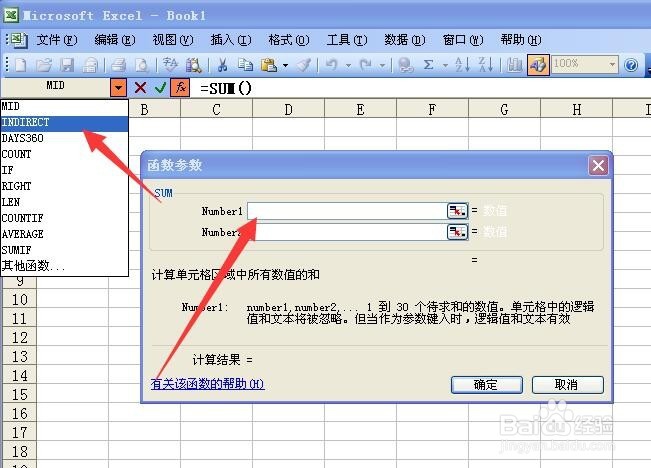Select DAYS360 from the function list
The image size is (651, 468).
click(x=64, y=138)
